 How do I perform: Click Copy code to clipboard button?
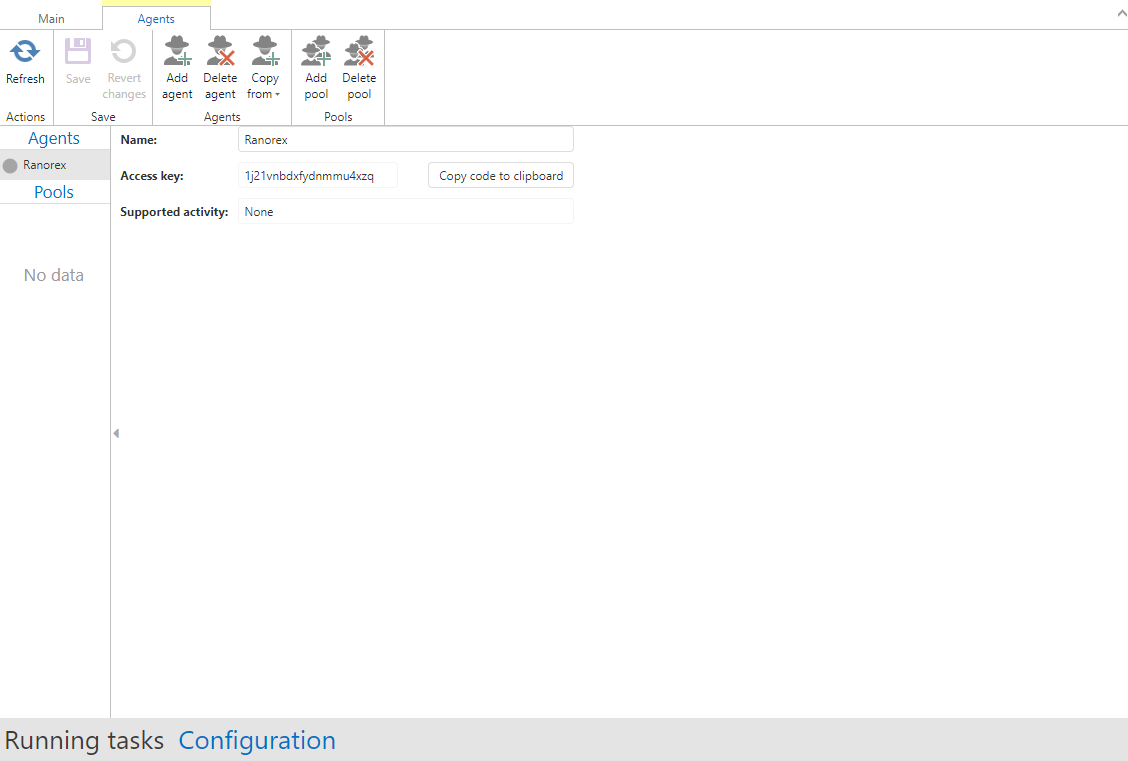500,176
